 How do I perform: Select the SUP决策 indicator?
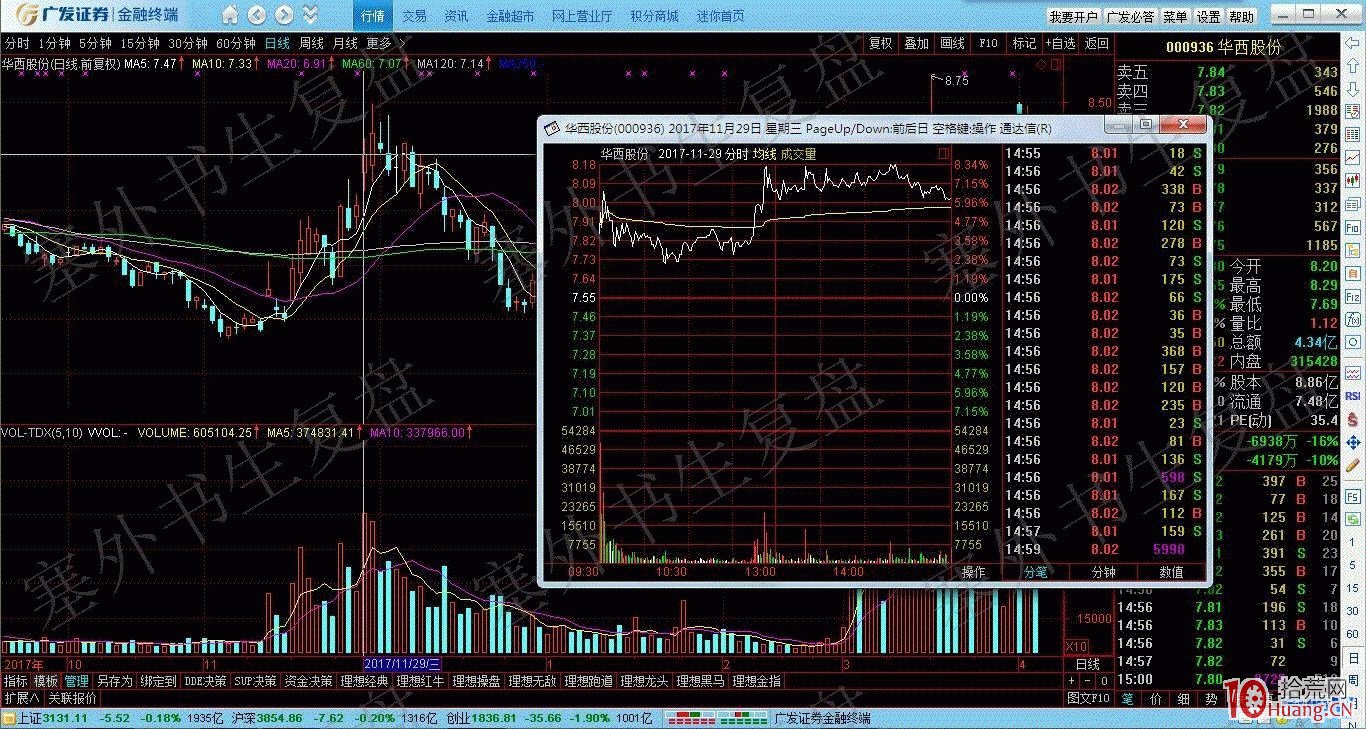click(255, 681)
